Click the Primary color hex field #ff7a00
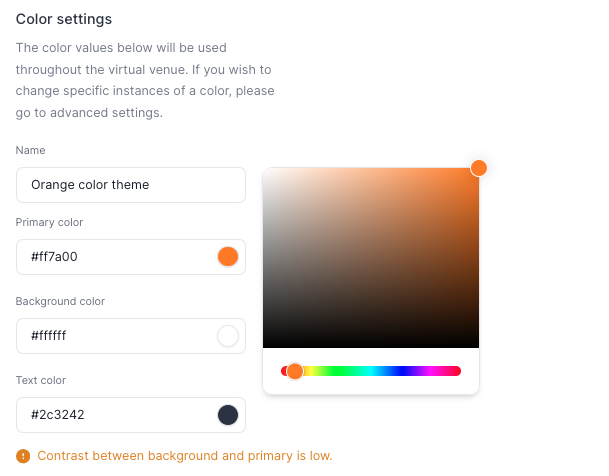 click(x=131, y=257)
